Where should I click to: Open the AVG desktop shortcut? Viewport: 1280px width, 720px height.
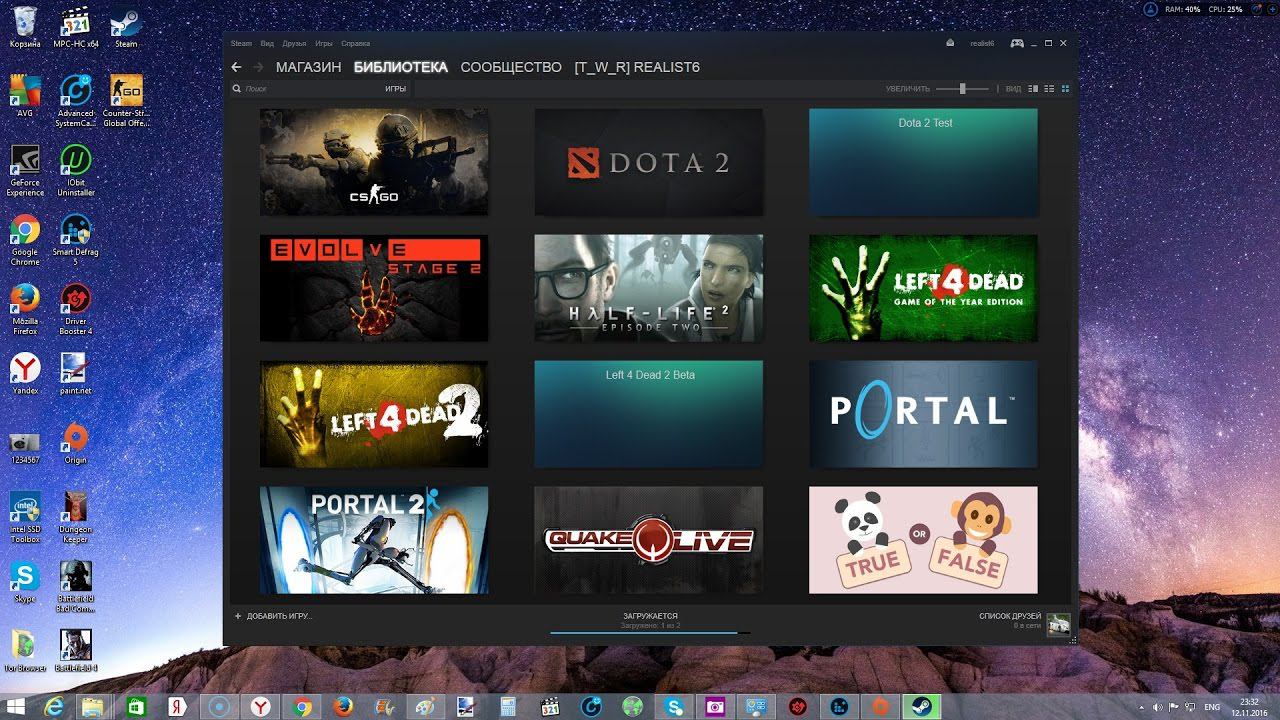click(25, 96)
